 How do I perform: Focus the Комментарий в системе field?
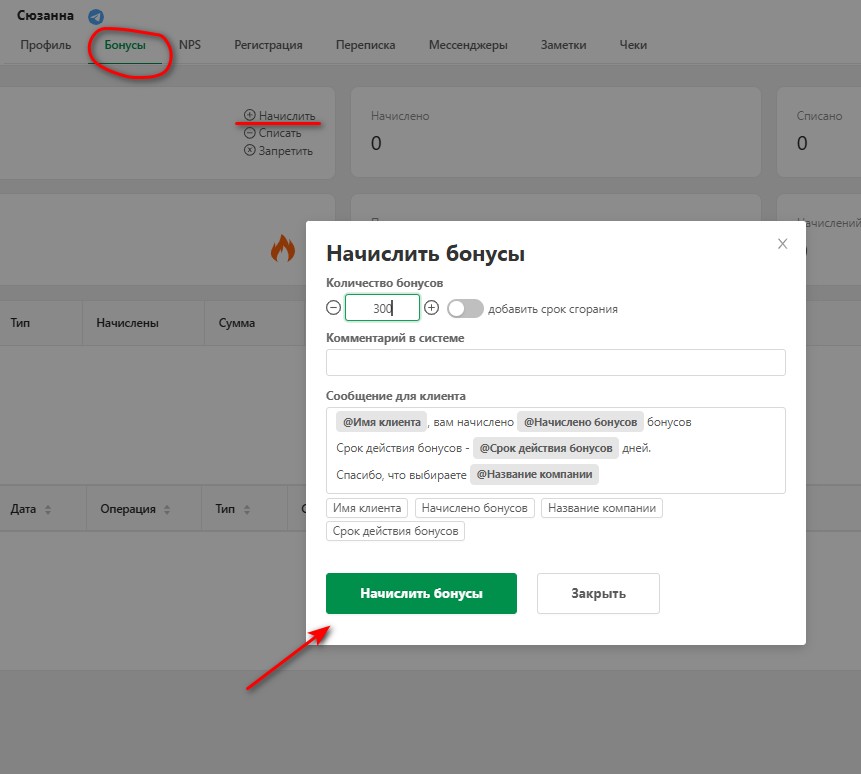[x=555, y=362]
